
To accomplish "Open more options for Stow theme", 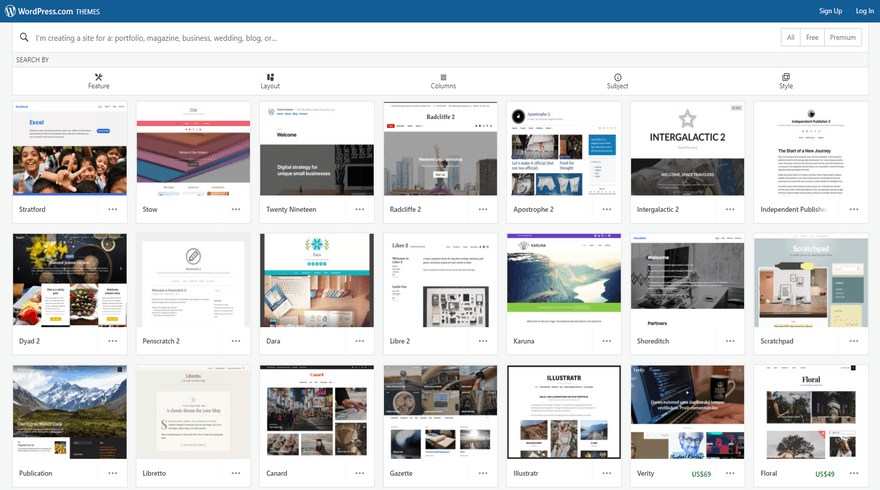I will coord(236,209).
